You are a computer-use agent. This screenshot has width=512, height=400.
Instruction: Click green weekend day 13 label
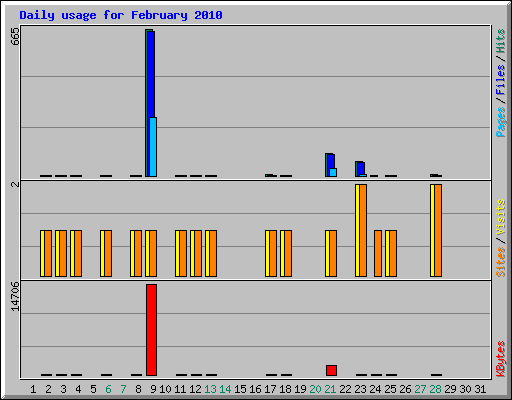pos(210,389)
